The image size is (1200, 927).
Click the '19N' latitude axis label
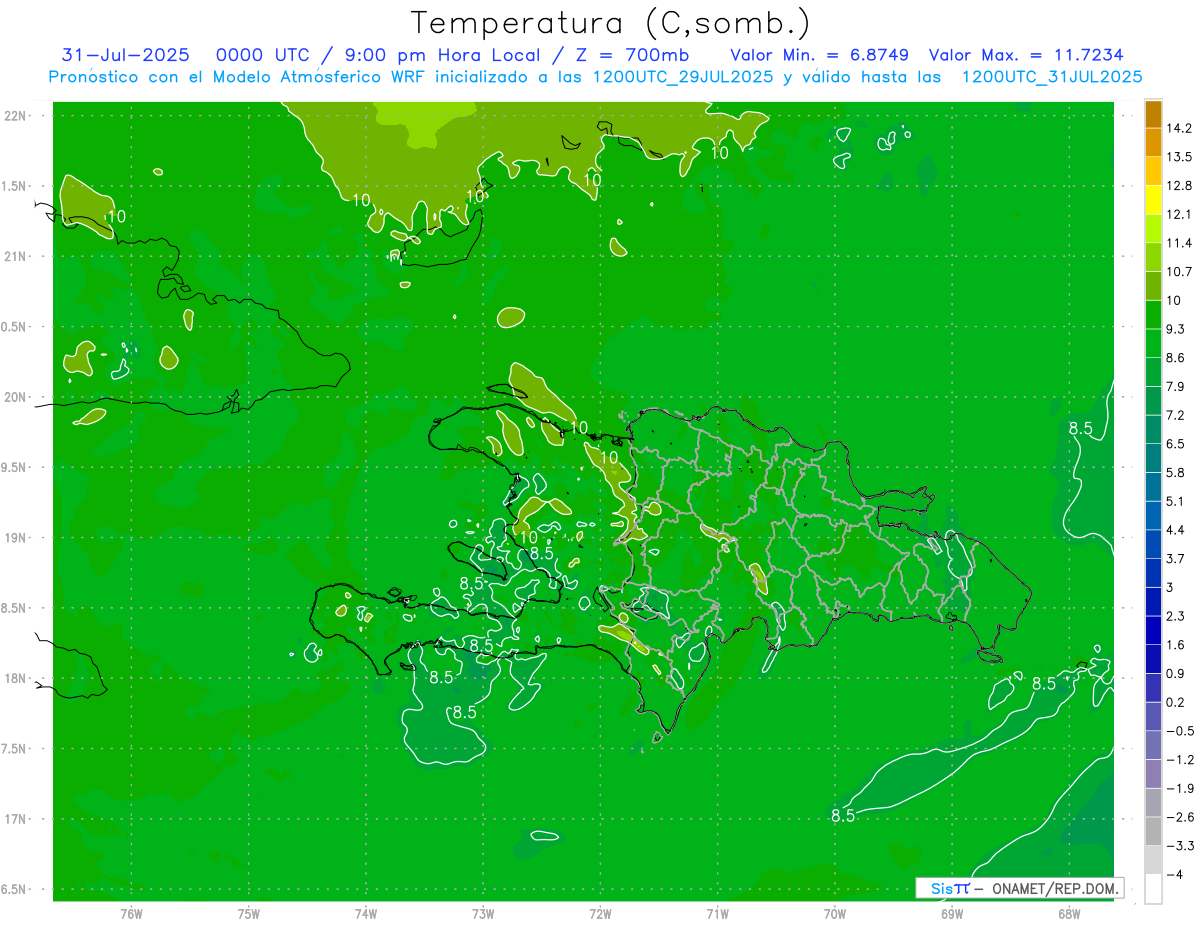(16, 538)
